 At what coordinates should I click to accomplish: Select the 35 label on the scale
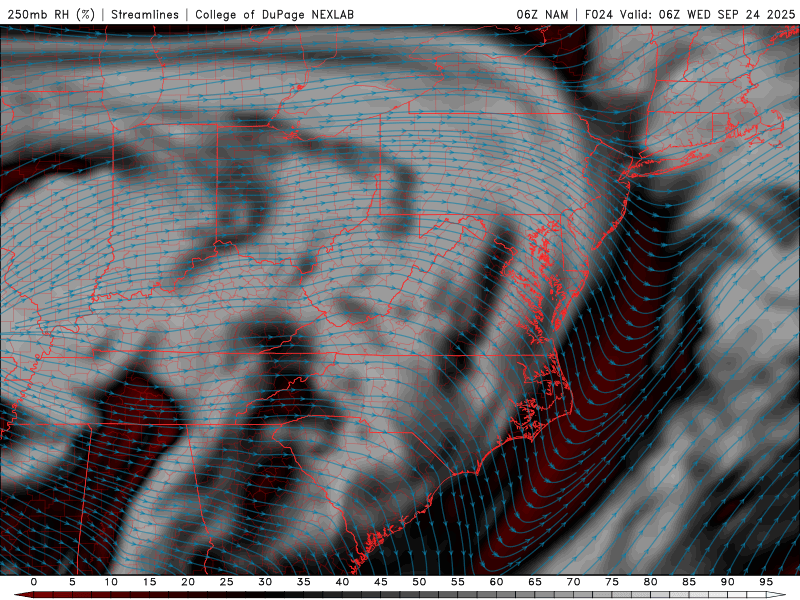304,582
